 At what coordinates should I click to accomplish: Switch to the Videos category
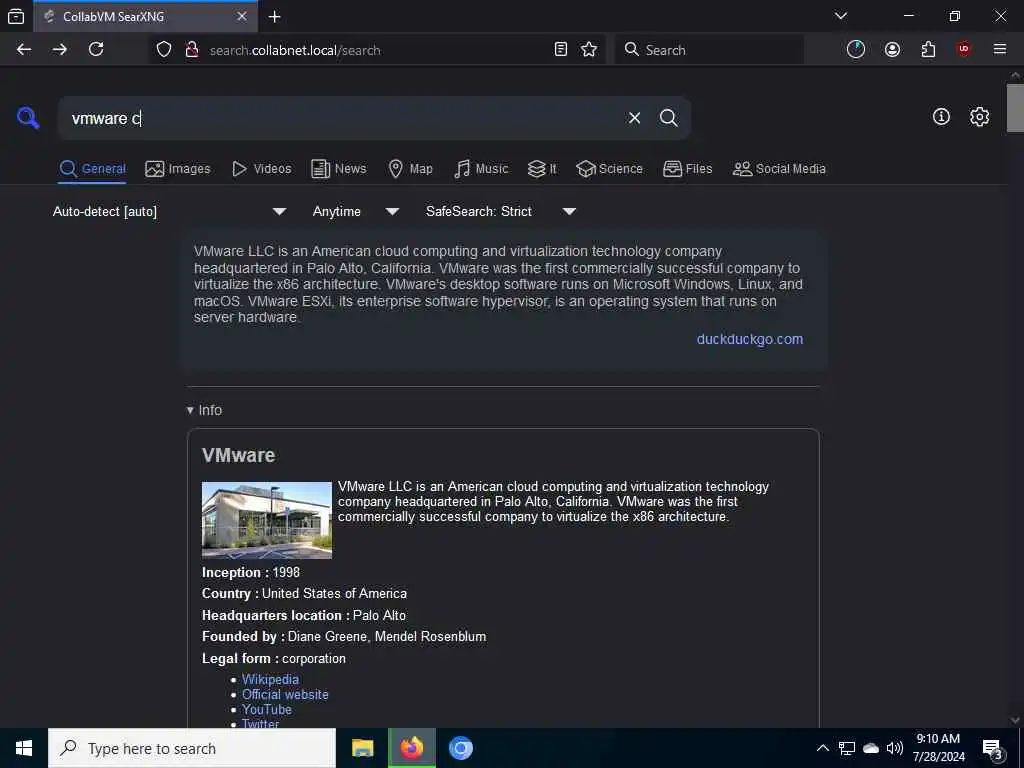click(261, 169)
